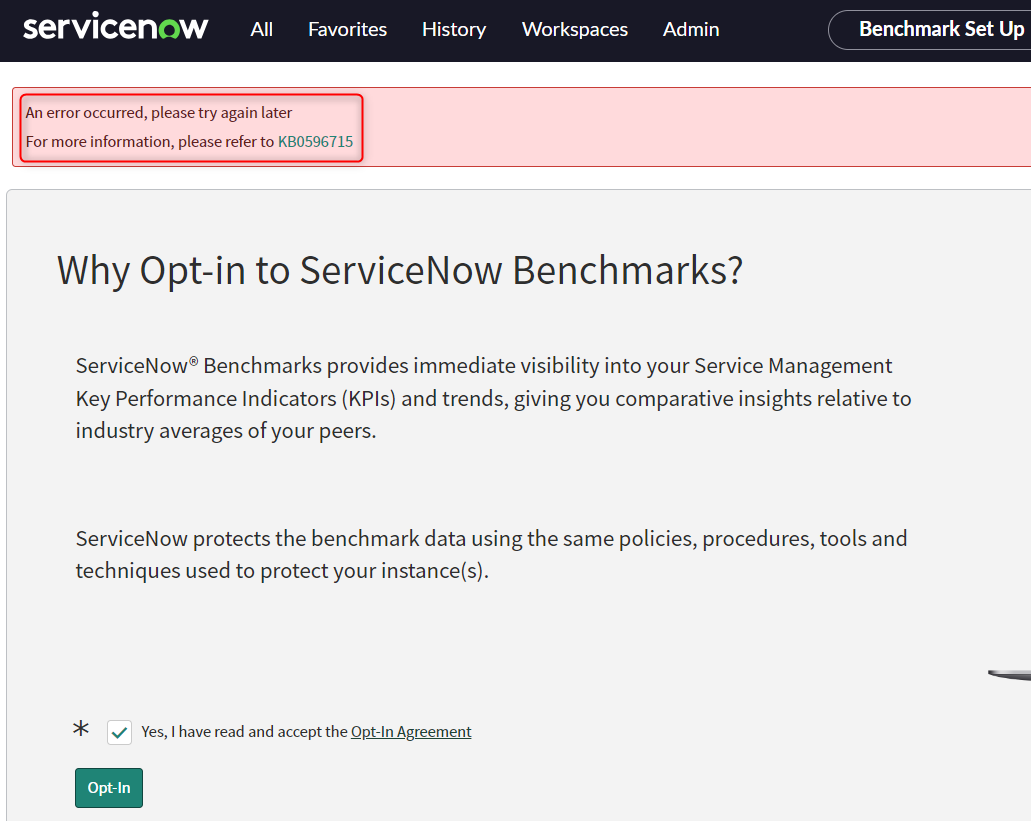Click the ServiceNow logo

[116, 28]
